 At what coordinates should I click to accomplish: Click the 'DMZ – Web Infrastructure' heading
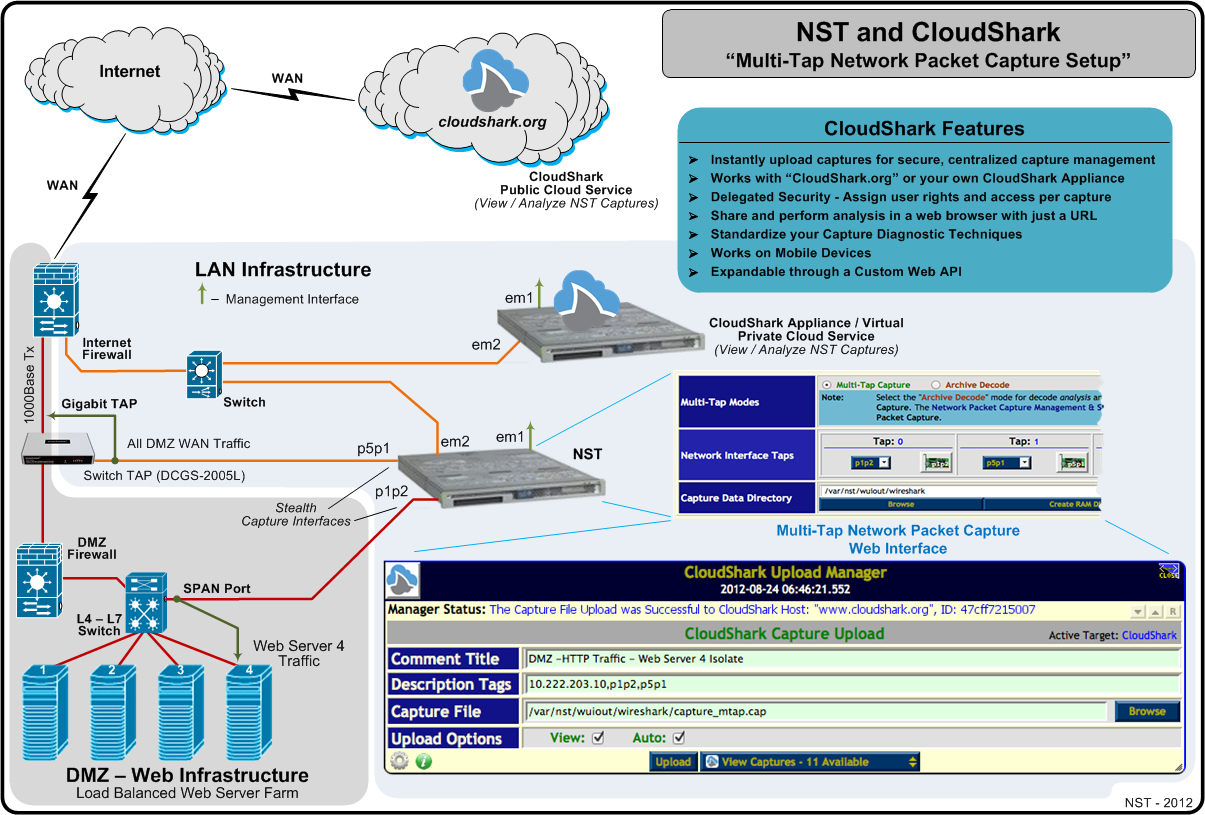click(187, 775)
